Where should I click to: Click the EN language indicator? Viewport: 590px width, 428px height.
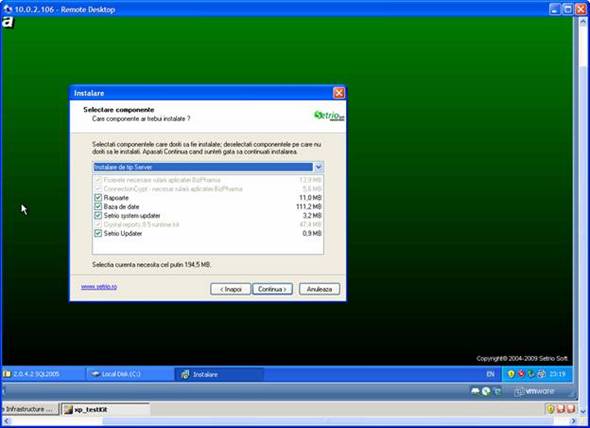point(490,374)
